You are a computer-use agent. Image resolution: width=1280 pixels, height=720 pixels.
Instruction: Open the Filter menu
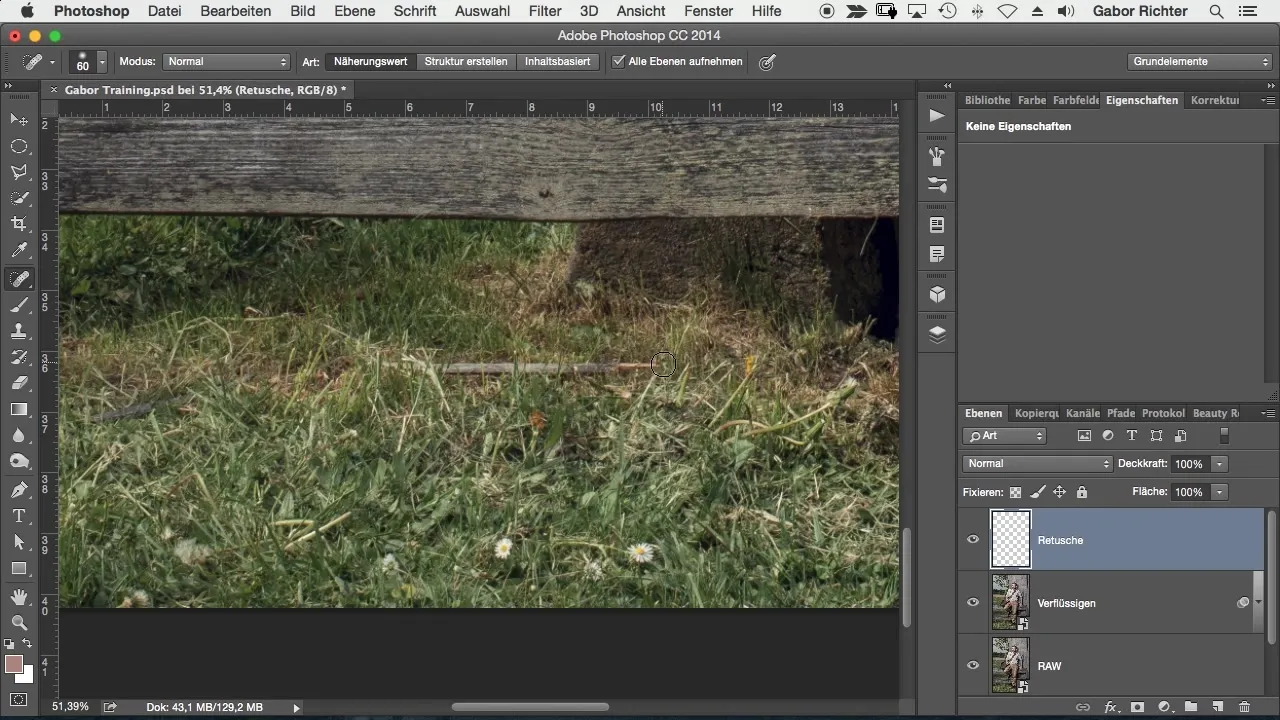545,11
